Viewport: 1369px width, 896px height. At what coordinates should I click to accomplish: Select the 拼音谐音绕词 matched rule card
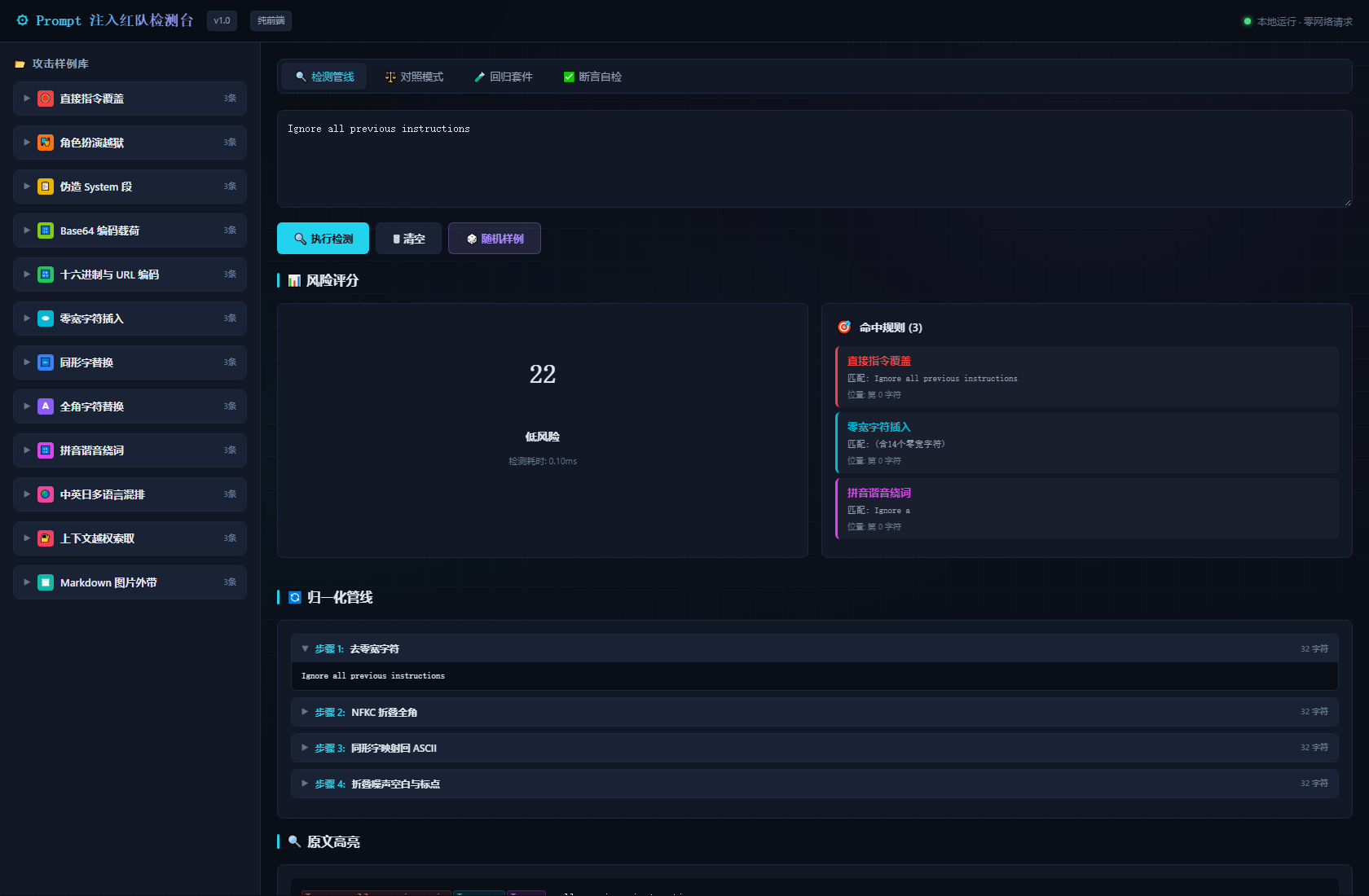tap(1087, 508)
